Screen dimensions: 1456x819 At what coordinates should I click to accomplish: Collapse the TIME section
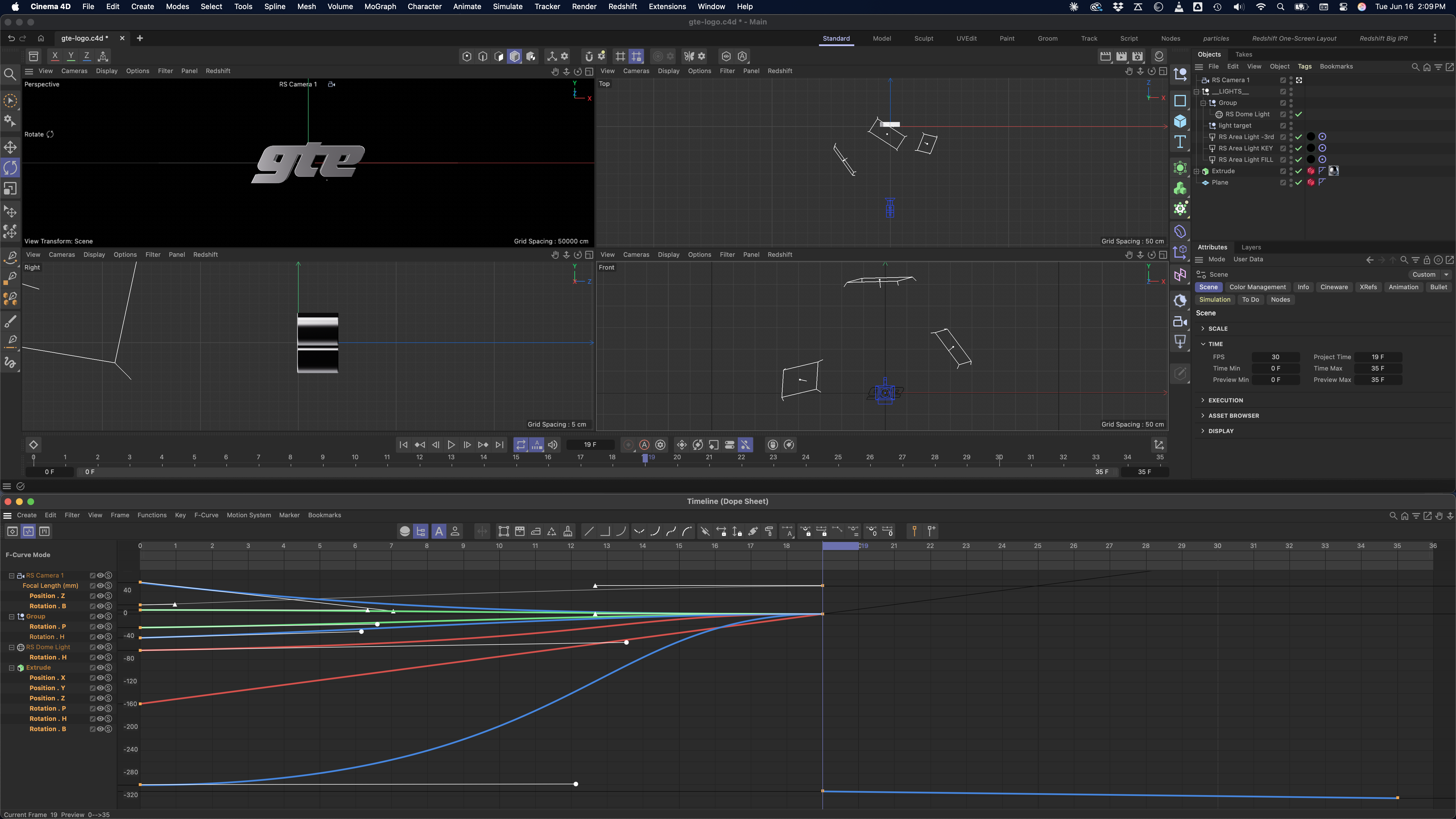pos(1203,344)
